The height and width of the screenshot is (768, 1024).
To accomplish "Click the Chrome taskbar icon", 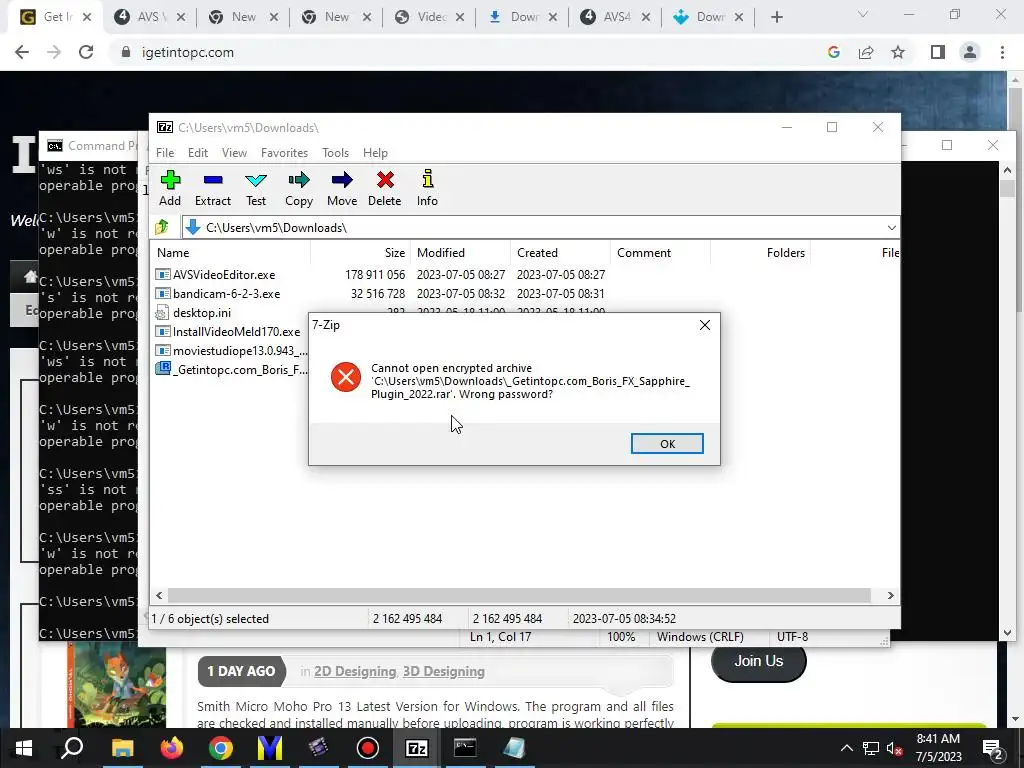I will click(x=221, y=748).
